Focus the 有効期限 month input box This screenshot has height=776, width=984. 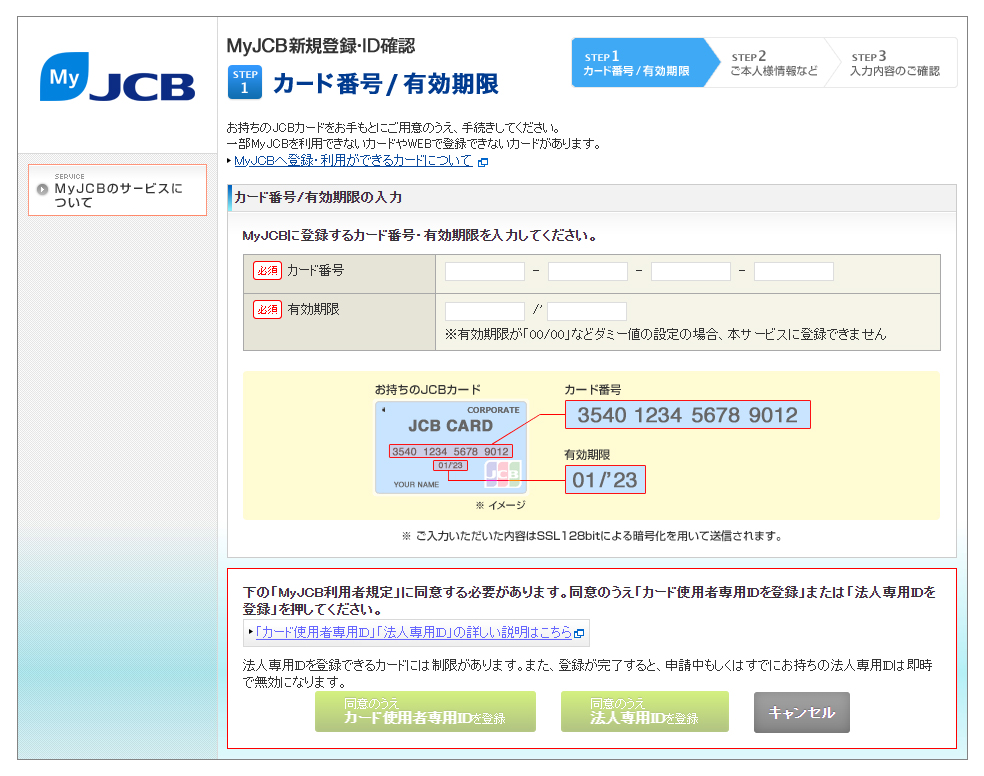[484, 311]
